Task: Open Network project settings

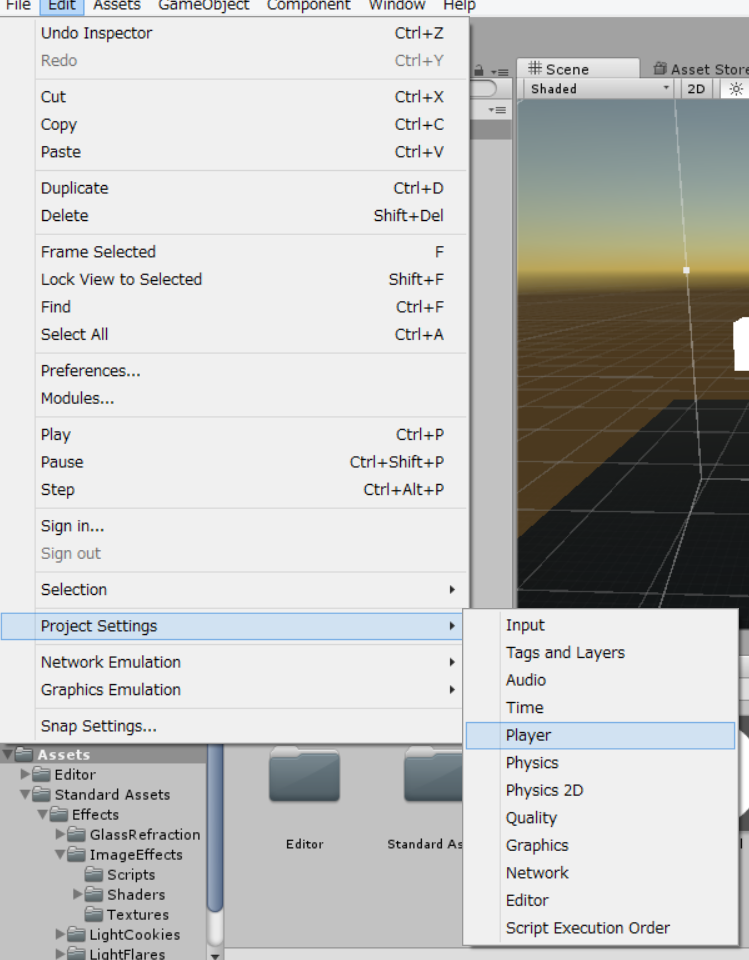Action: (x=600, y=873)
